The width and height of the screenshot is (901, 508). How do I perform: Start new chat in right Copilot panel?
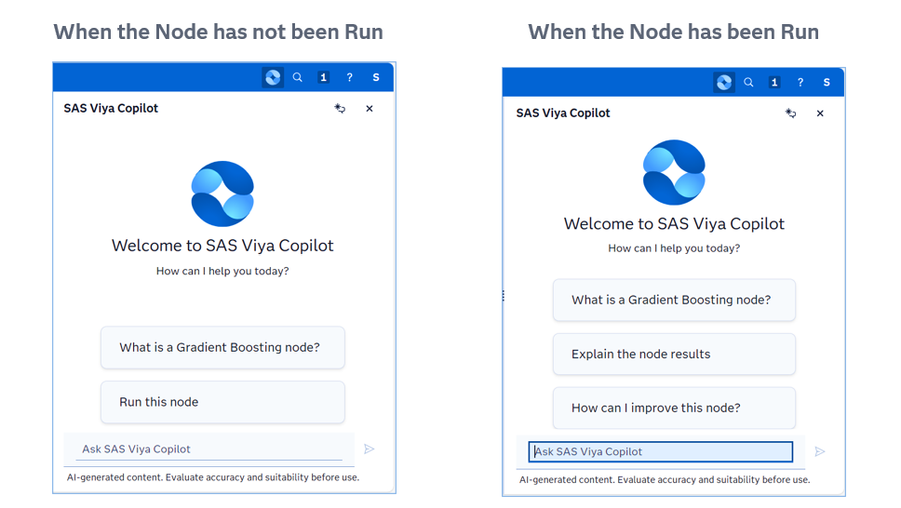point(791,113)
